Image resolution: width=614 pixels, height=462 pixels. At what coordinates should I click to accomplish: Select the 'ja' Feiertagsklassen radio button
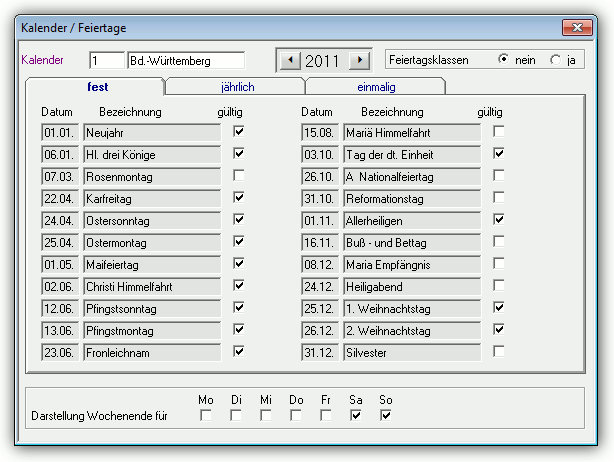pyautogui.click(x=555, y=60)
